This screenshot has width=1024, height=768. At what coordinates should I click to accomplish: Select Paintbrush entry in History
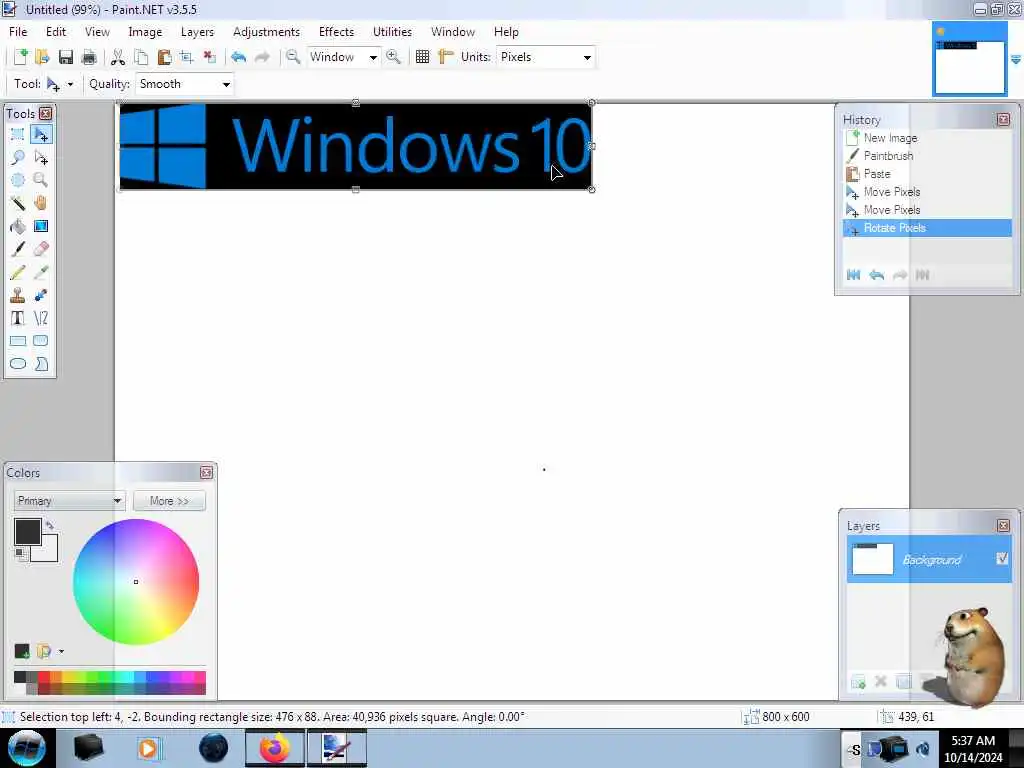click(x=927, y=155)
